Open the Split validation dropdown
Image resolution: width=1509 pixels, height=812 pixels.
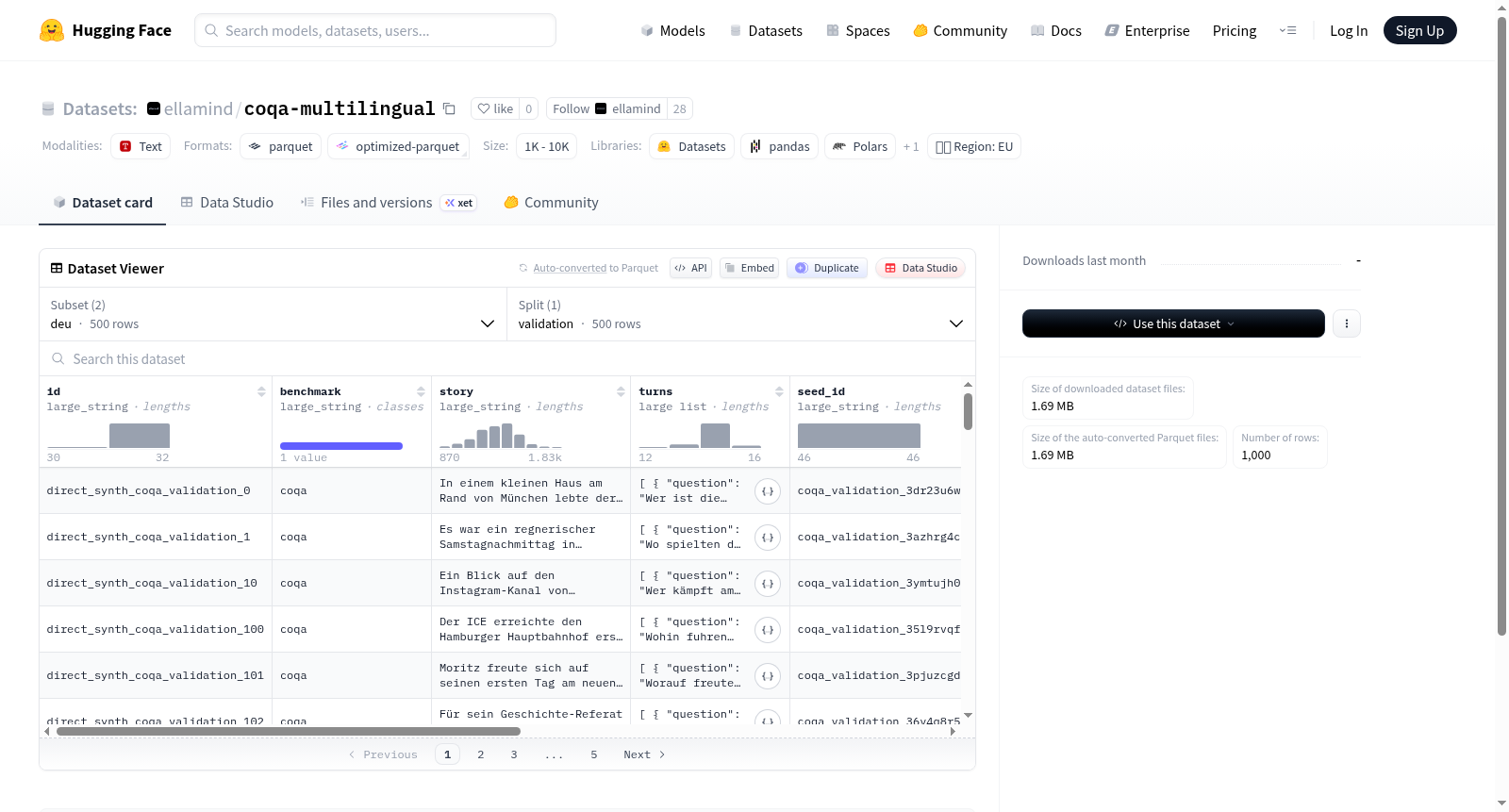pyautogui.click(x=740, y=315)
